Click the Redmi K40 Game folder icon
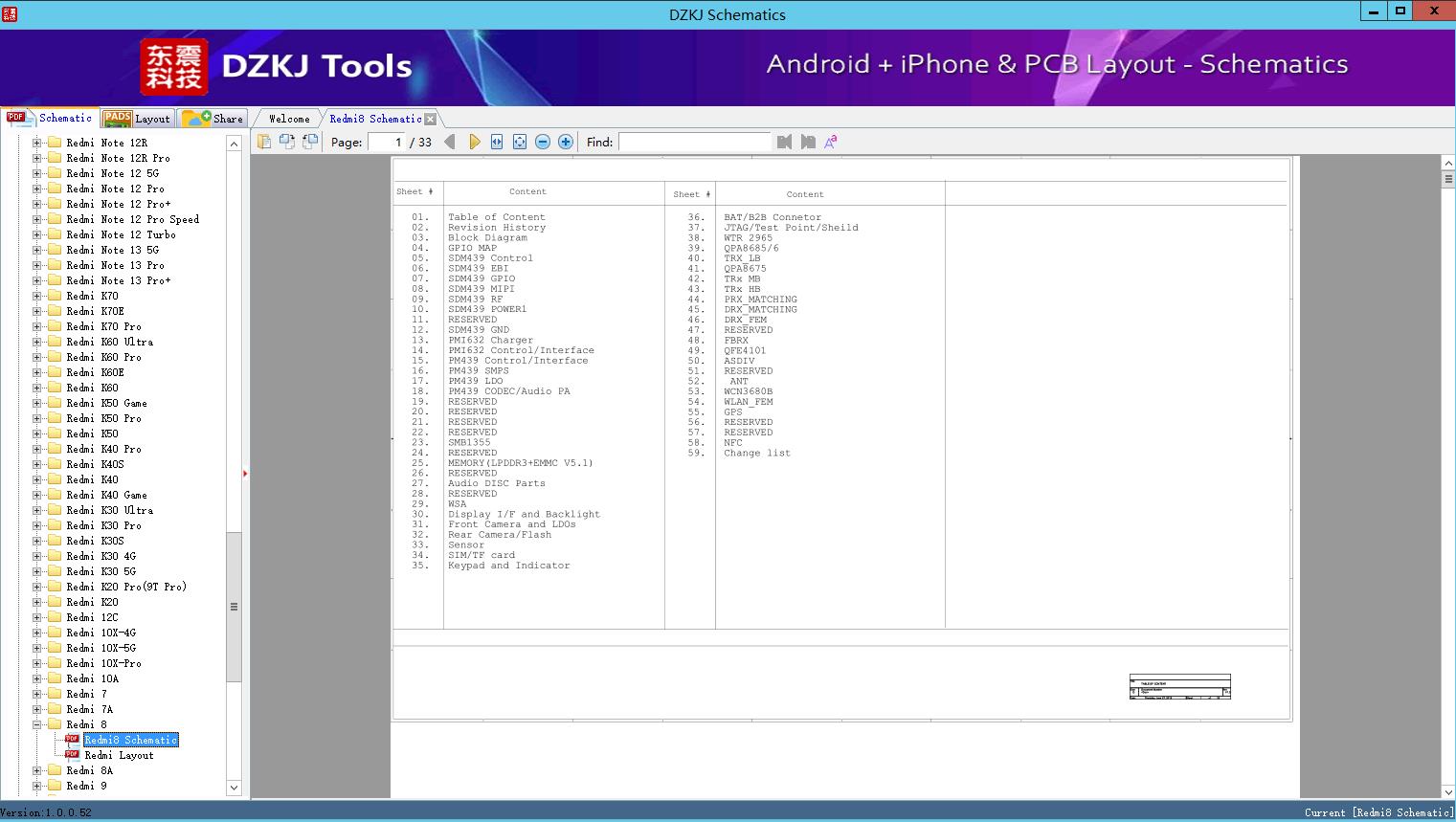 [55, 495]
